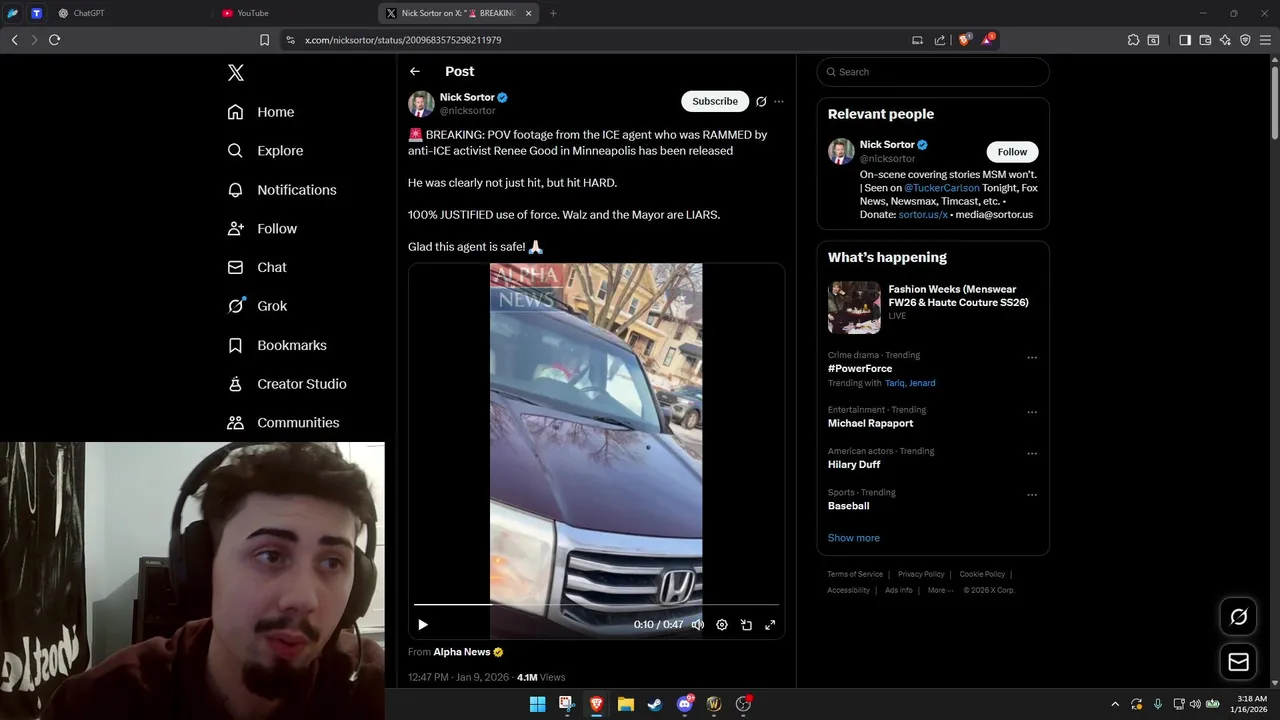Open Brave Shields icon

click(965, 40)
